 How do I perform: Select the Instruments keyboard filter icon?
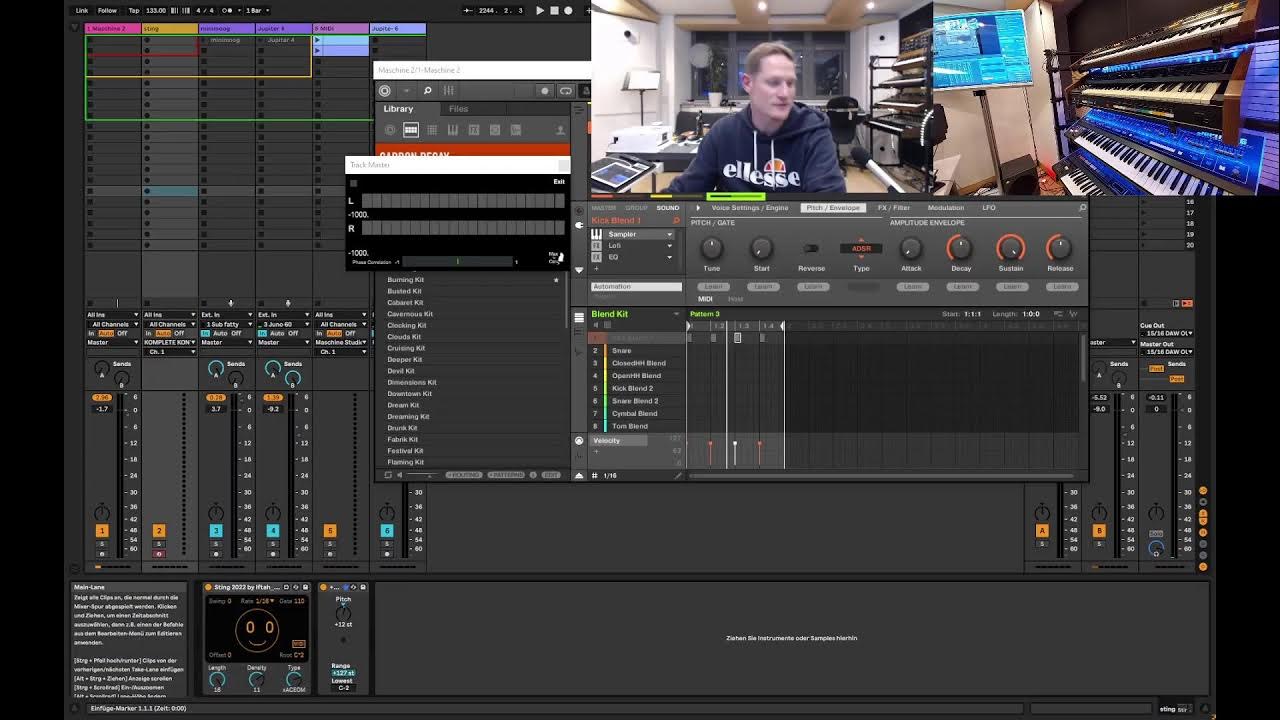click(453, 130)
